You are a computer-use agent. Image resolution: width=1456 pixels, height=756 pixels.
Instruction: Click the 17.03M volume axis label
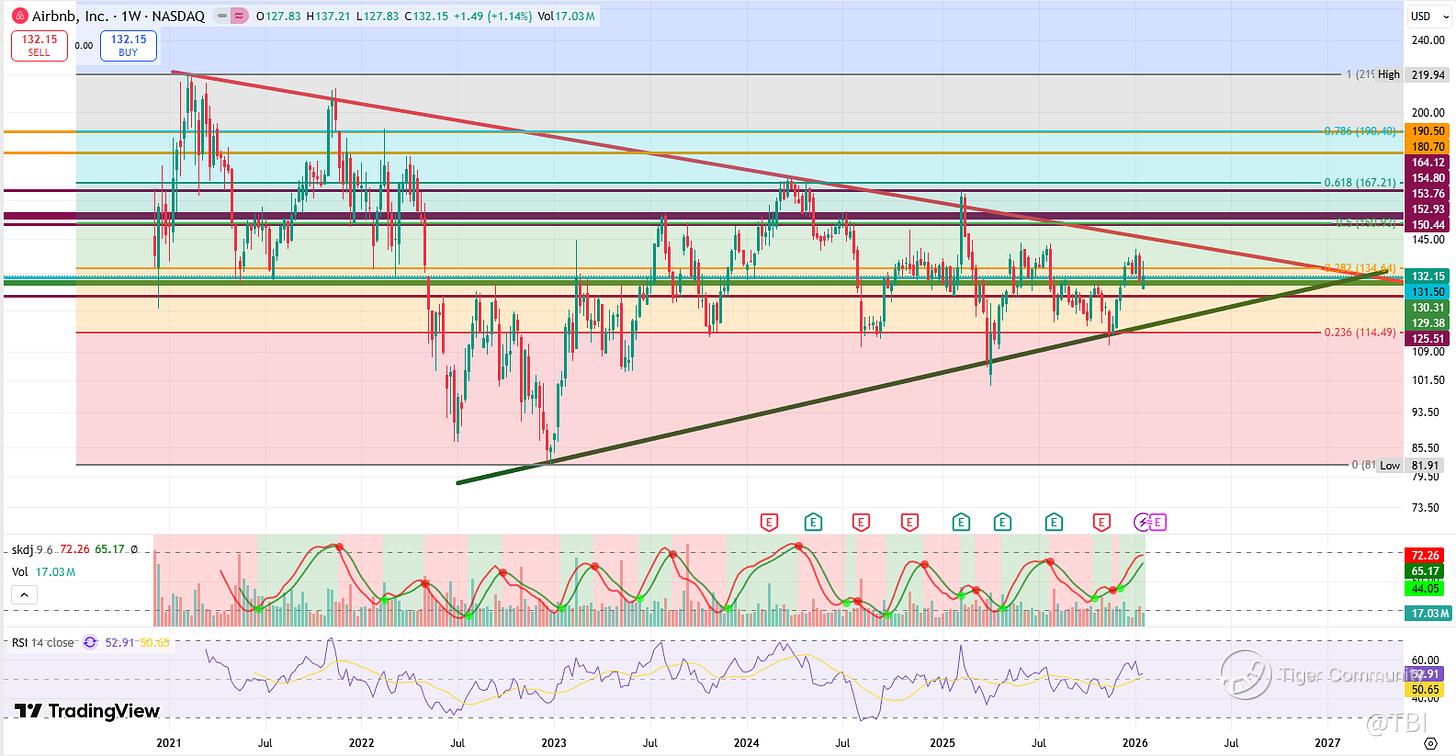1427,613
